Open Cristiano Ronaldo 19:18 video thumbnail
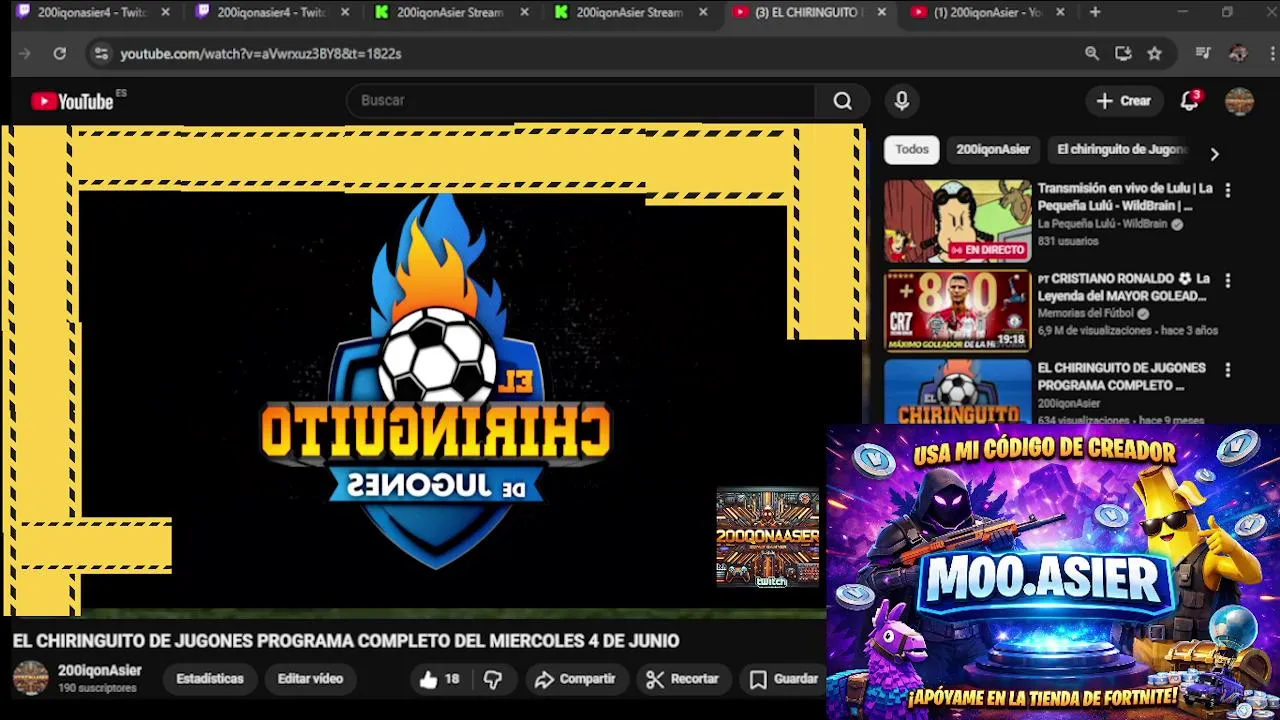The width and height of the screenshot is (1280, 720). [957, 311]
